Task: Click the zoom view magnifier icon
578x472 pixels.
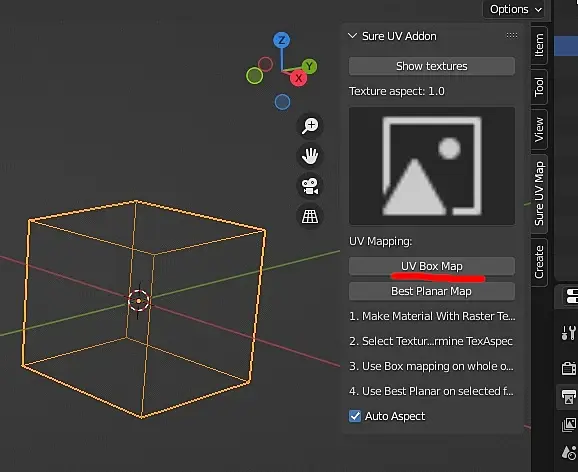Action: (310, 126)
